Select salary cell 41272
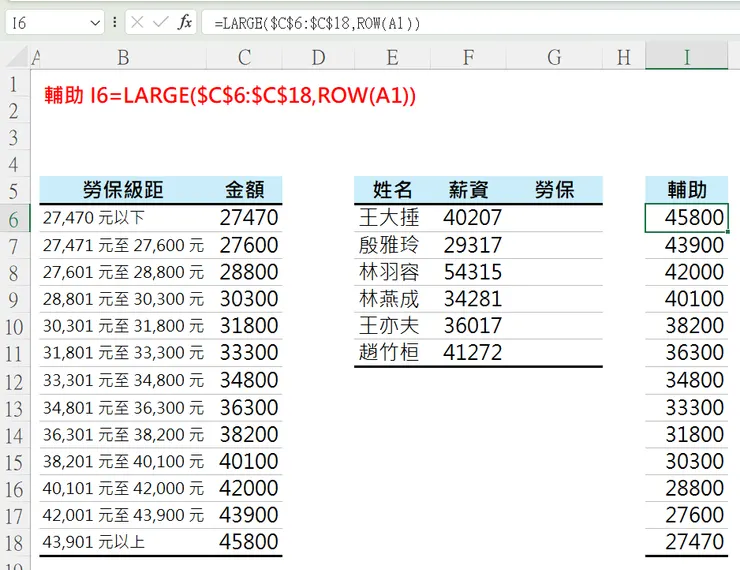 point(468,353)
